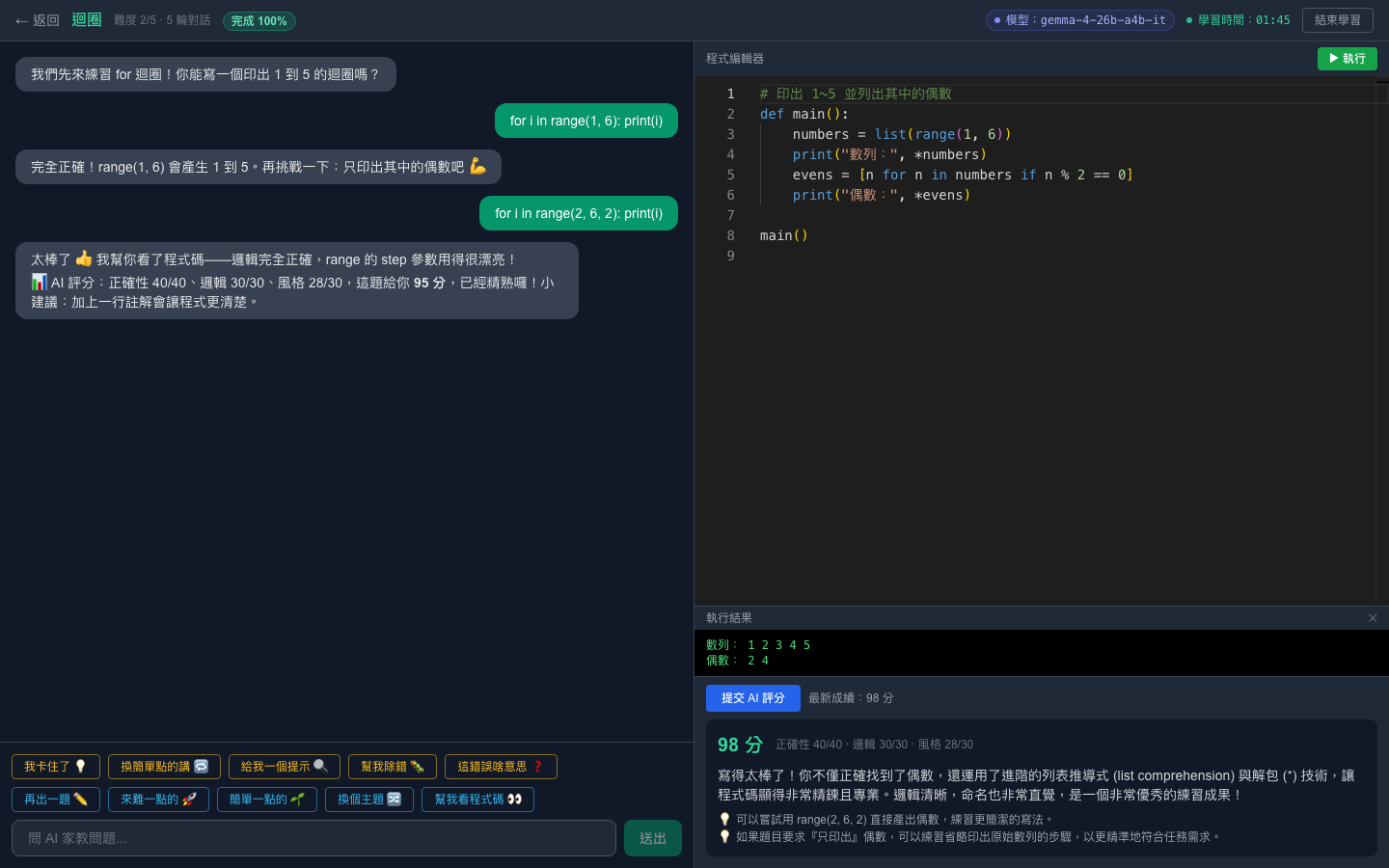Go back using the 返回 arrow link
The width and height of the screenshot is (1389, 868).
tap(38, 20)
